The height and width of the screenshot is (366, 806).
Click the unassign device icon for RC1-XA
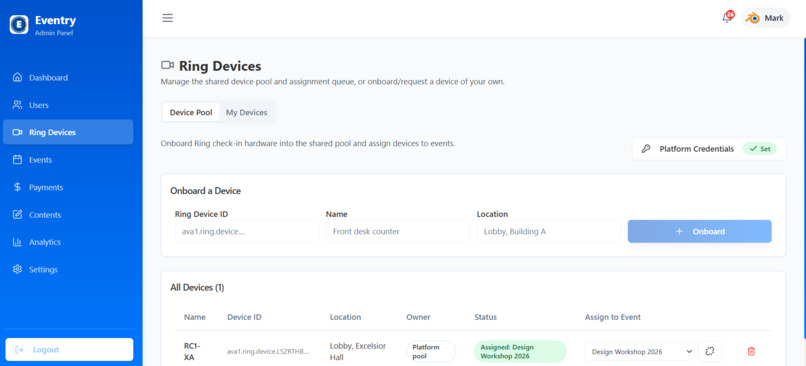[710, 352]
